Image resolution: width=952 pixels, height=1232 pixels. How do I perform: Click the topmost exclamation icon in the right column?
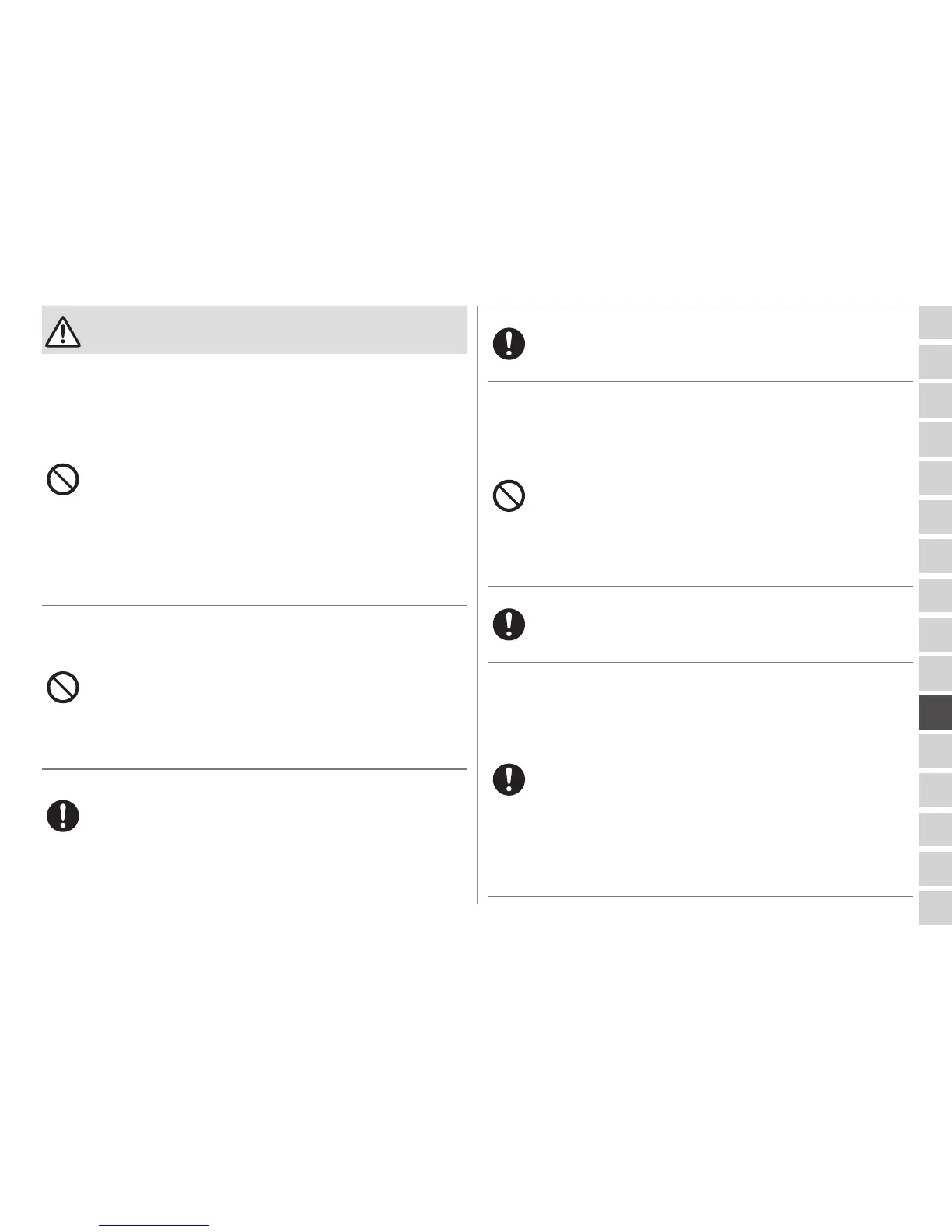509,343
